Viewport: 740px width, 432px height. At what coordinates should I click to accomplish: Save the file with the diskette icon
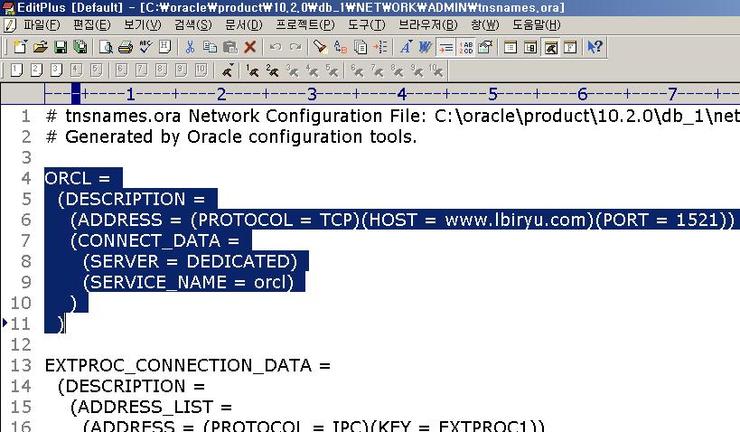click(x=60, y=47)
